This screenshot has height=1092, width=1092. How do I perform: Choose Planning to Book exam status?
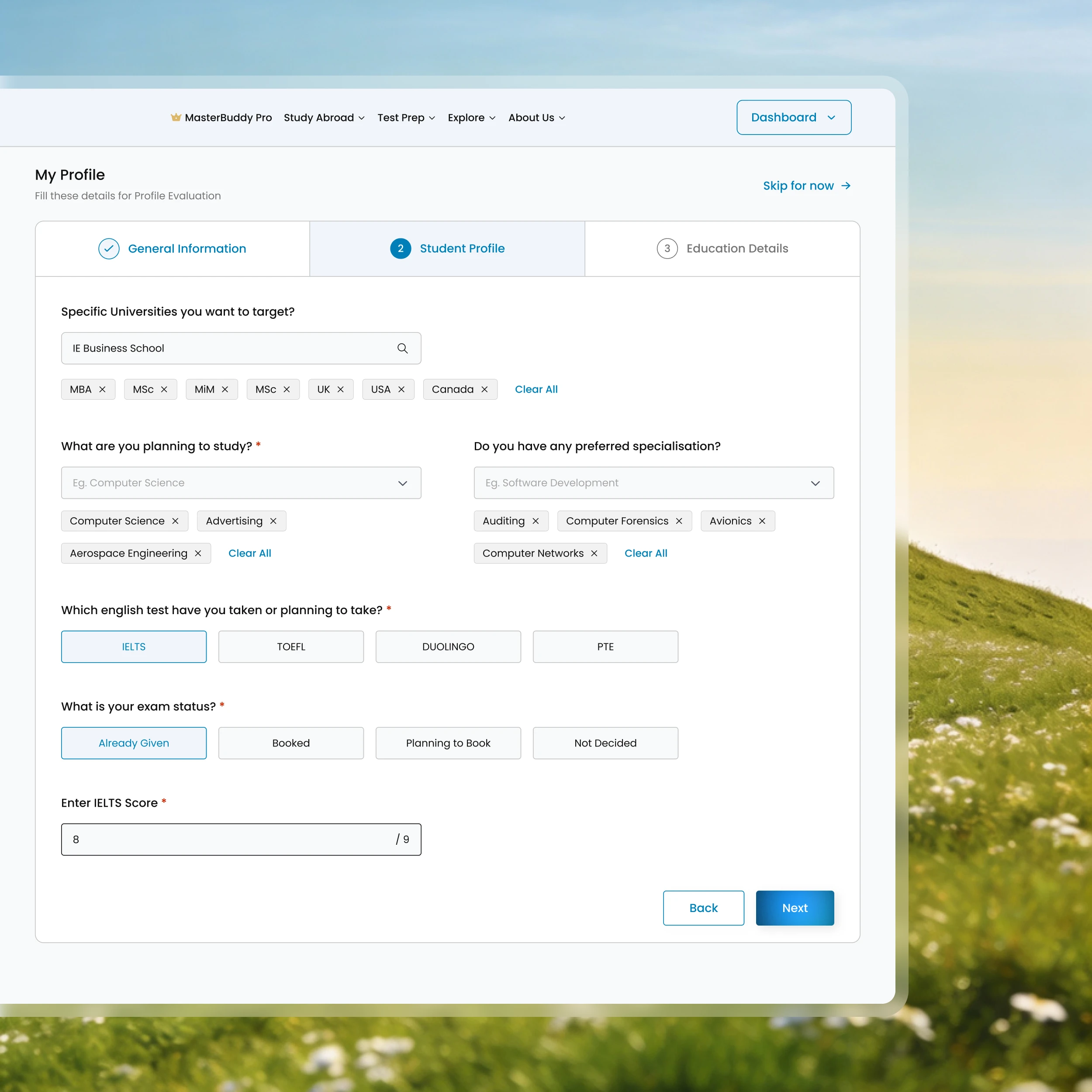click(448, 743)
